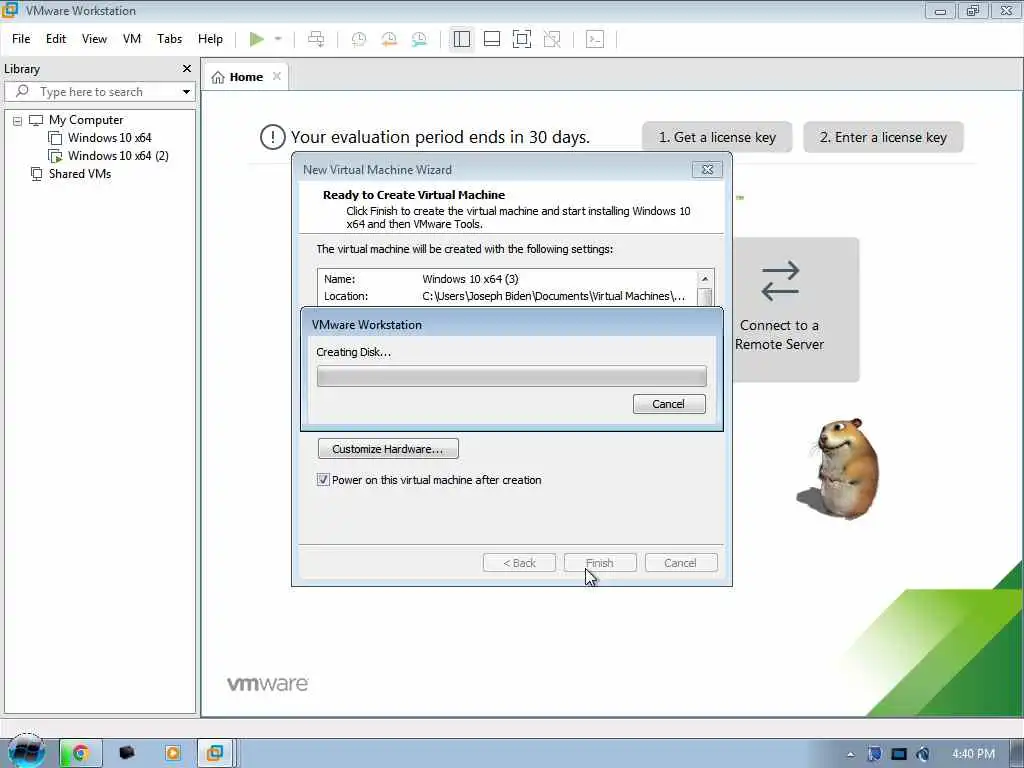The height and width of the screenshot is (768, 1024).
Task: Select My Computer in the Library
Action: (x=86, y=120)
